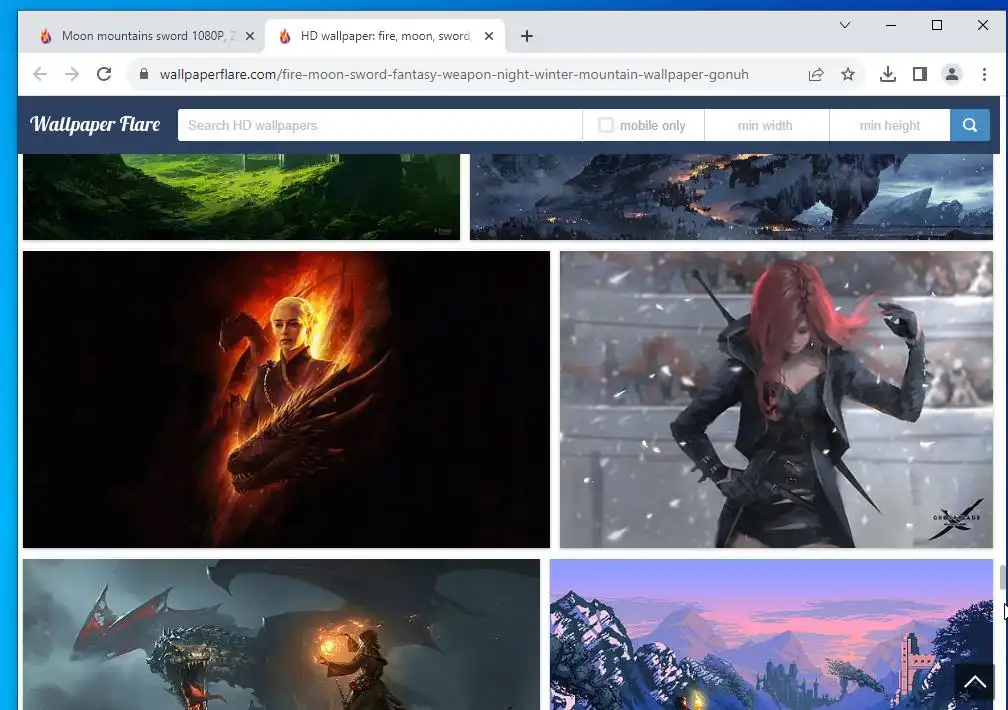1008x710 pixels.
Task: Click the page vertical scrollbar thumb
Action: [1002, 576]
